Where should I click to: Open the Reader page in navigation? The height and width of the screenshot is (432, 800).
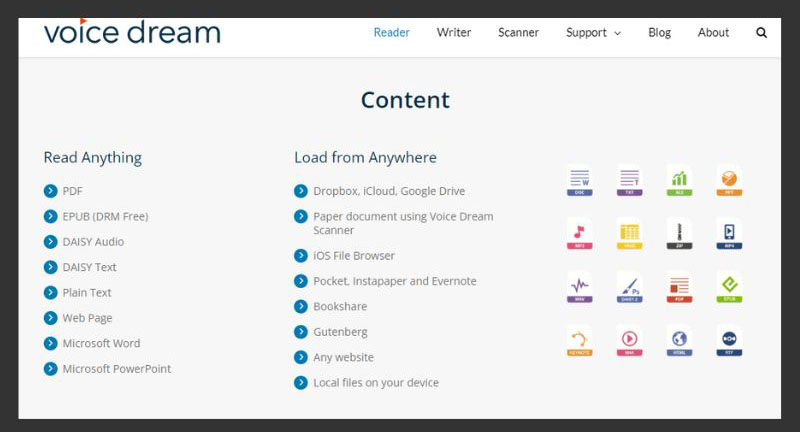coord(391,33)
